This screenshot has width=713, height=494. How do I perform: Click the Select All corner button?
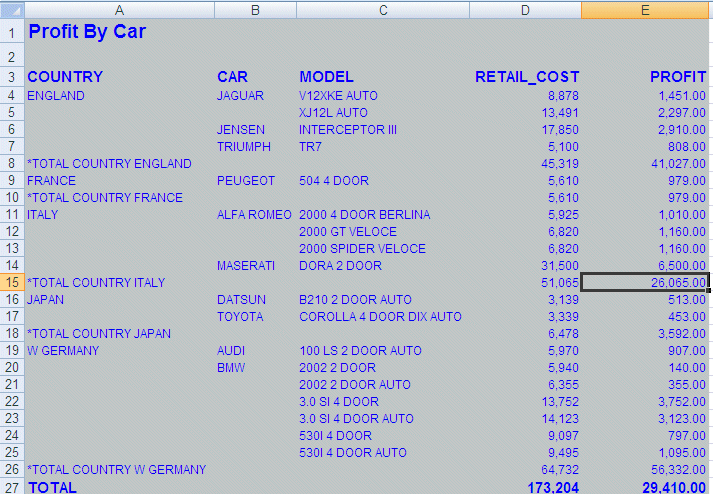pyautogui.click(x=12, y=10)
